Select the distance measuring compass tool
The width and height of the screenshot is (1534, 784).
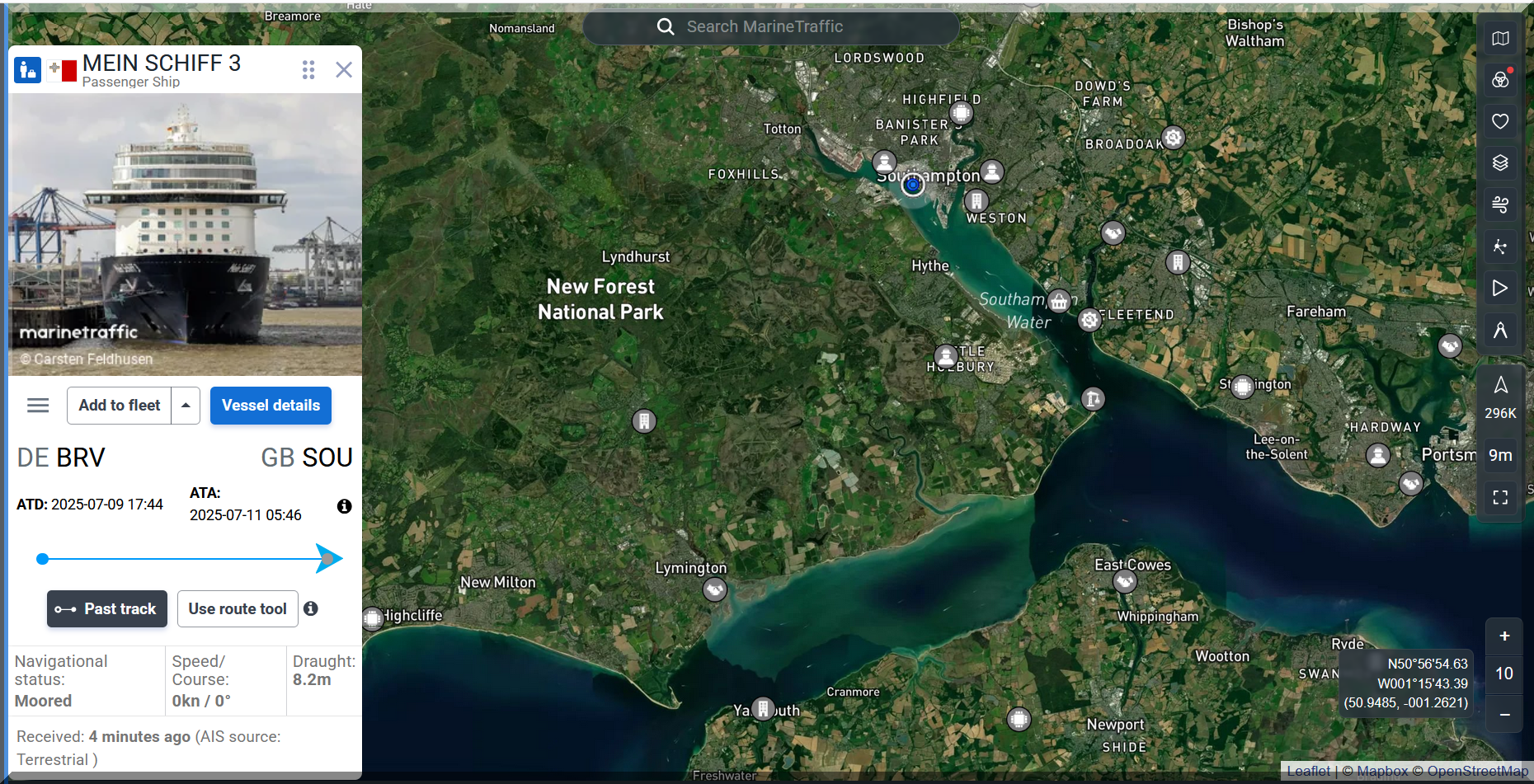tap(1500, 330)
